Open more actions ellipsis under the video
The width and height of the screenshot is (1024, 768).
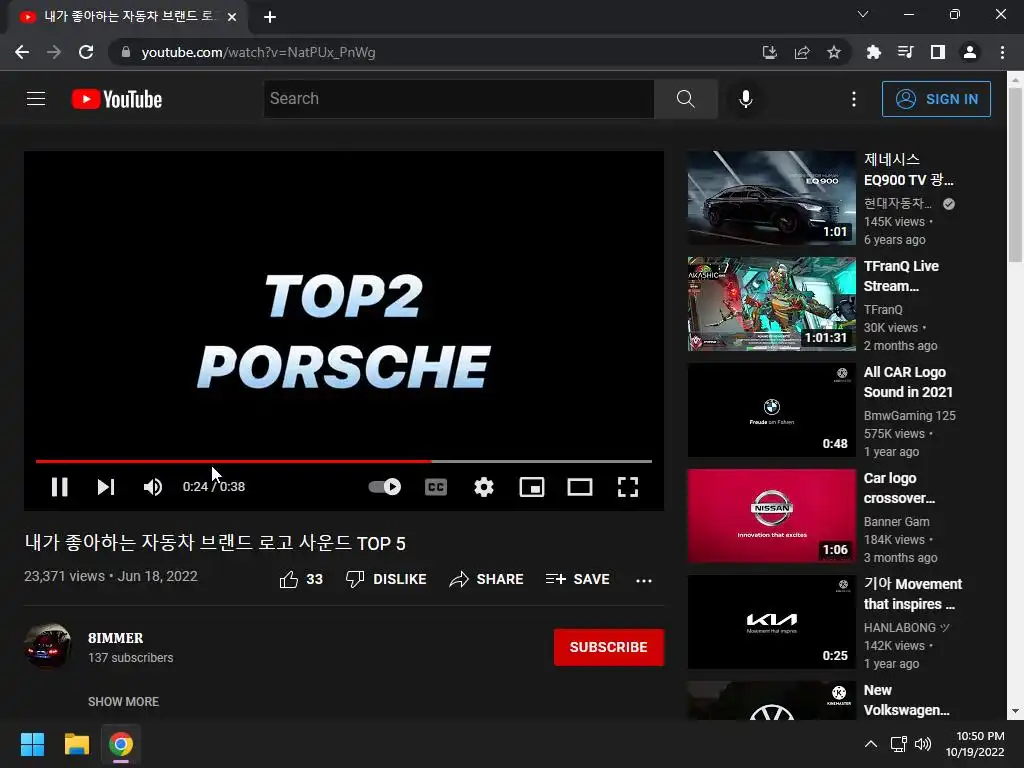(x=644, y=580)
